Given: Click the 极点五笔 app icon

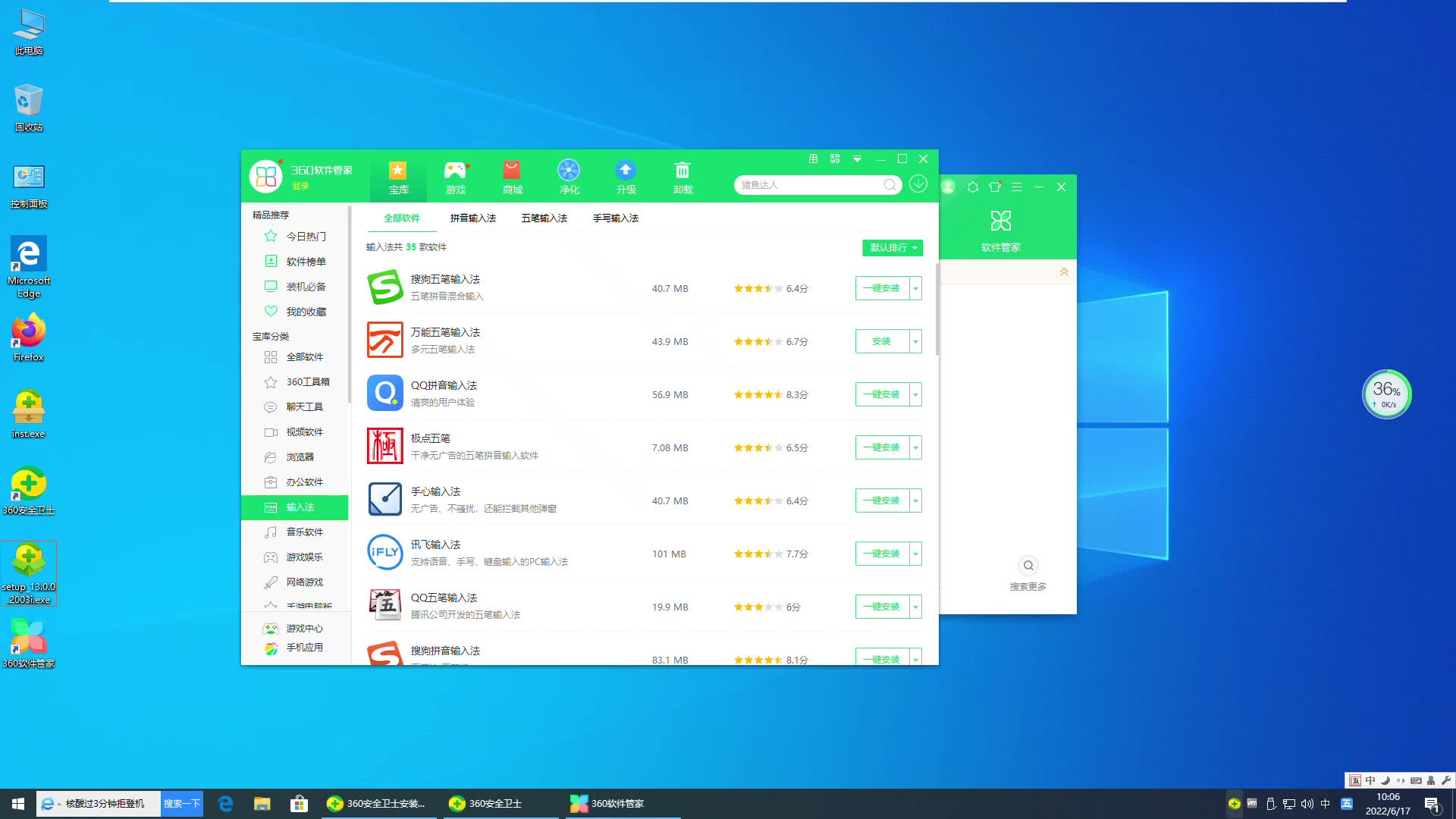Looking at the screenshot, I should [384, 447].
